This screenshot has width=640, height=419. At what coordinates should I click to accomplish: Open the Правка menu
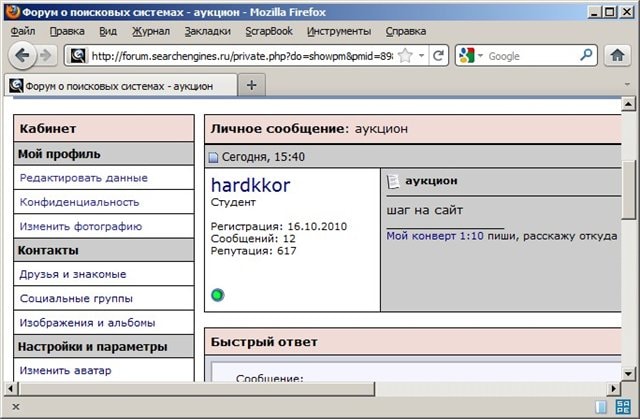[67, 31]
